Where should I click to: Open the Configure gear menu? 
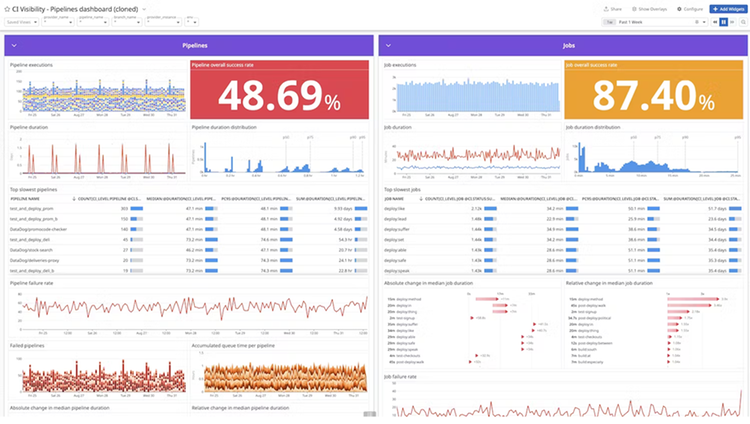(x=690, y=9)
